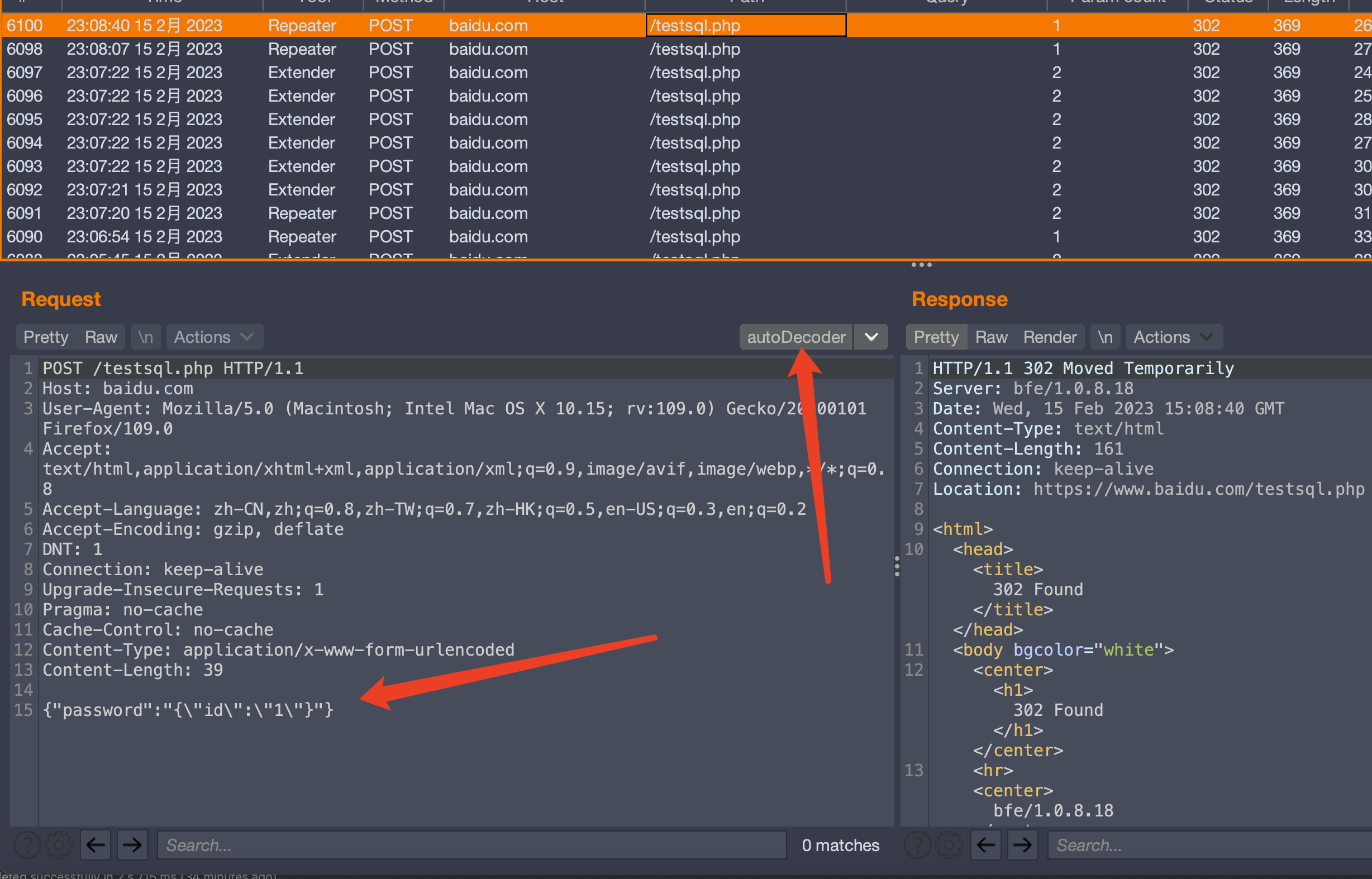This screenshot has height=879, width=1372.
Task: Jump to next match in response
Action: click(x=1022, y=845)
